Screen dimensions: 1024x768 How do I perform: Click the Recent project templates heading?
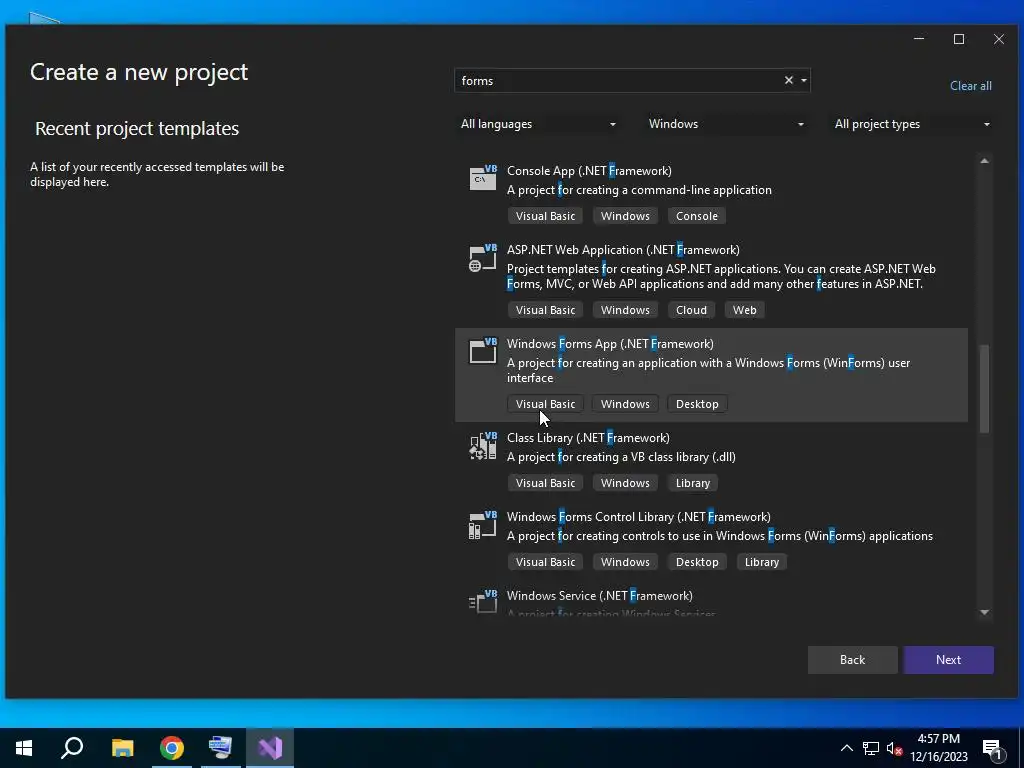(136, 129)
